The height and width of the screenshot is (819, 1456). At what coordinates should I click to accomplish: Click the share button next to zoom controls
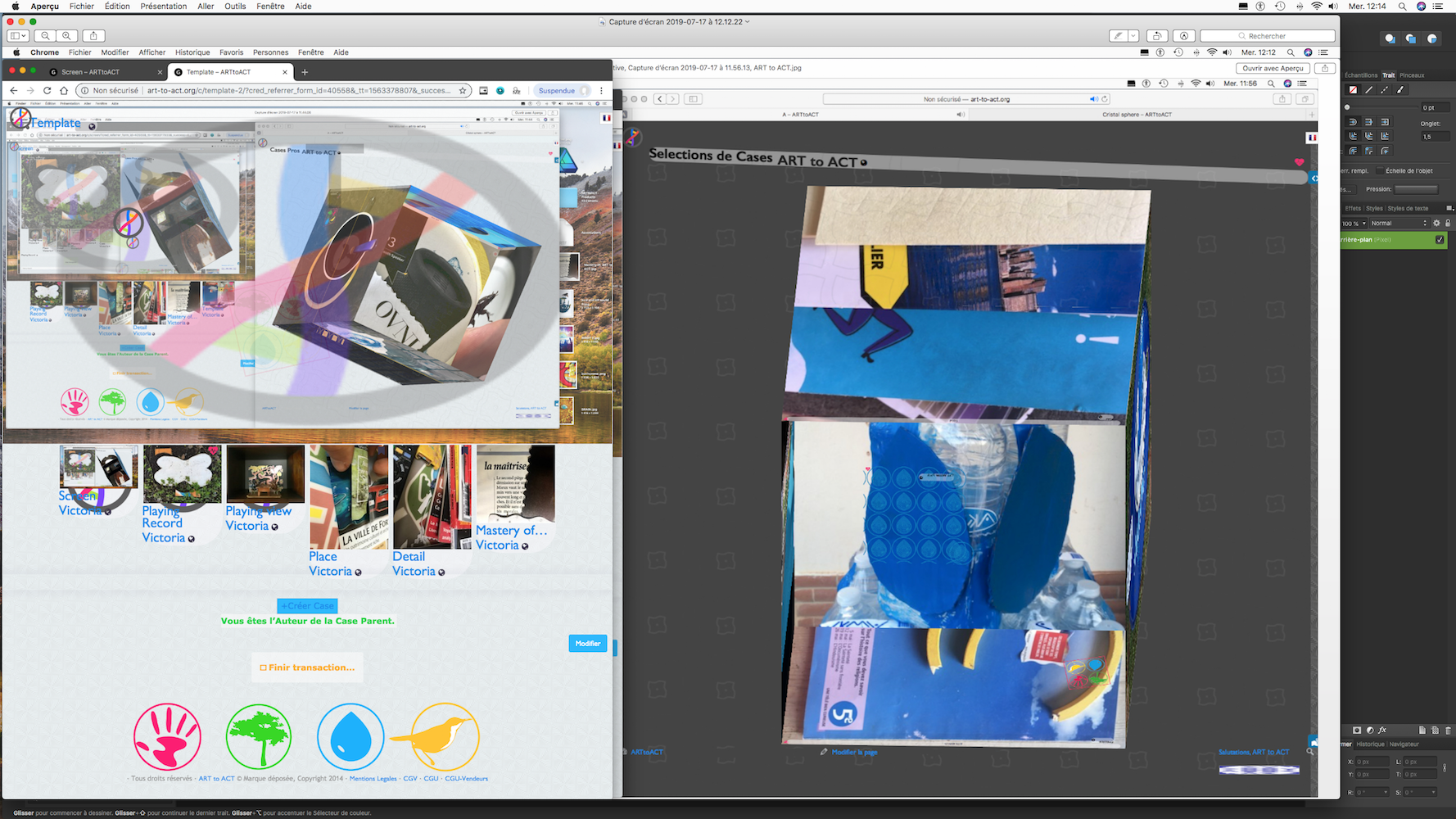(x=93, y=36)
